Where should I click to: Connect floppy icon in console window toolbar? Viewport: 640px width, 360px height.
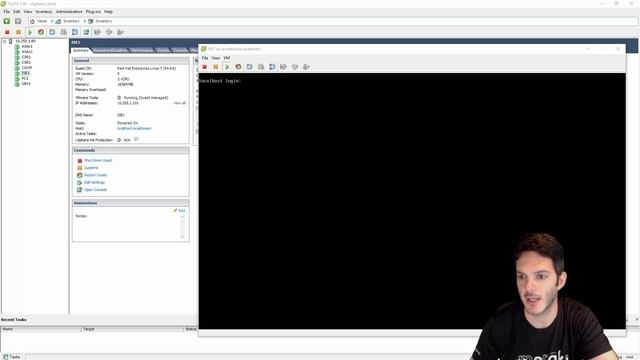click(x=283, y=67)
